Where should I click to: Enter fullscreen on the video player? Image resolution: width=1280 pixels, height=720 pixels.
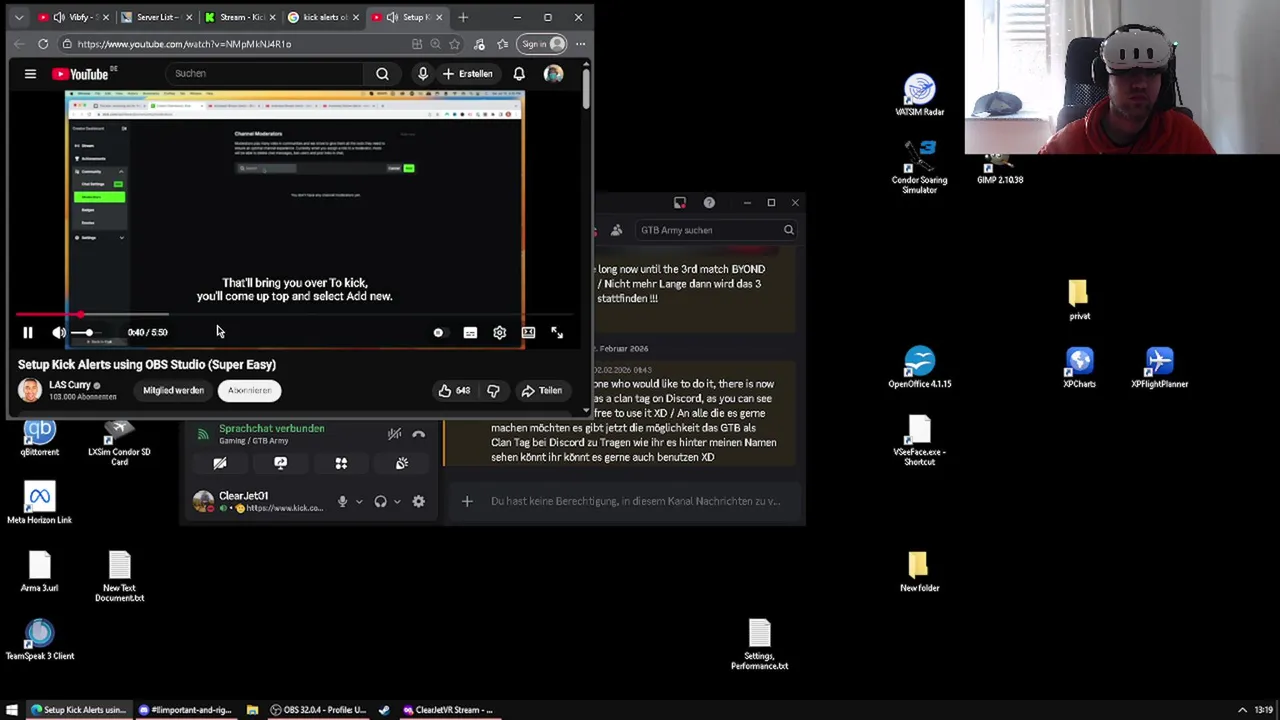click(x=557, y=332)
